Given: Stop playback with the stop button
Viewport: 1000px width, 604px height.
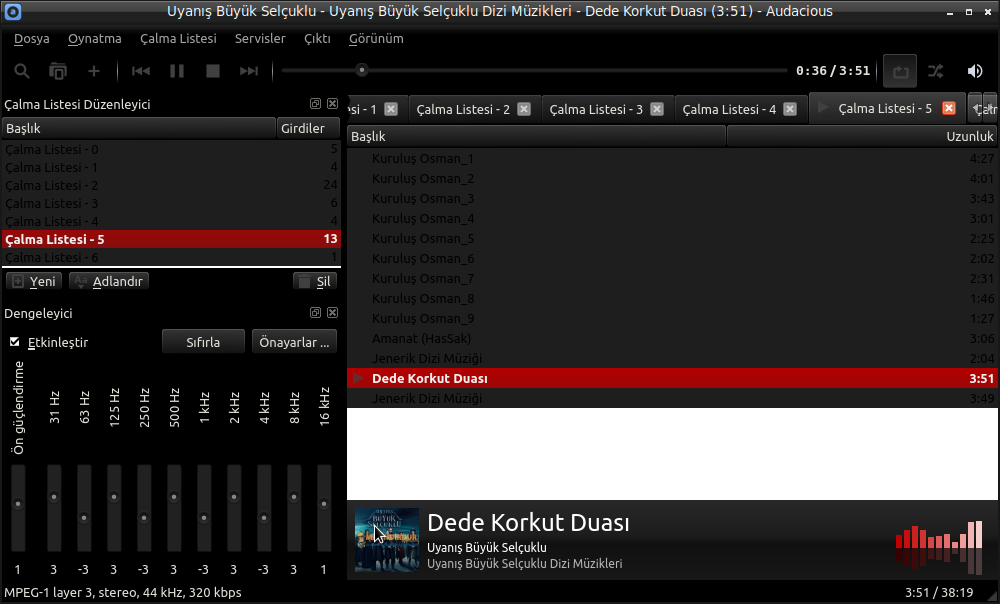Looking at the screenshot, I should click(x=213, y=71).
